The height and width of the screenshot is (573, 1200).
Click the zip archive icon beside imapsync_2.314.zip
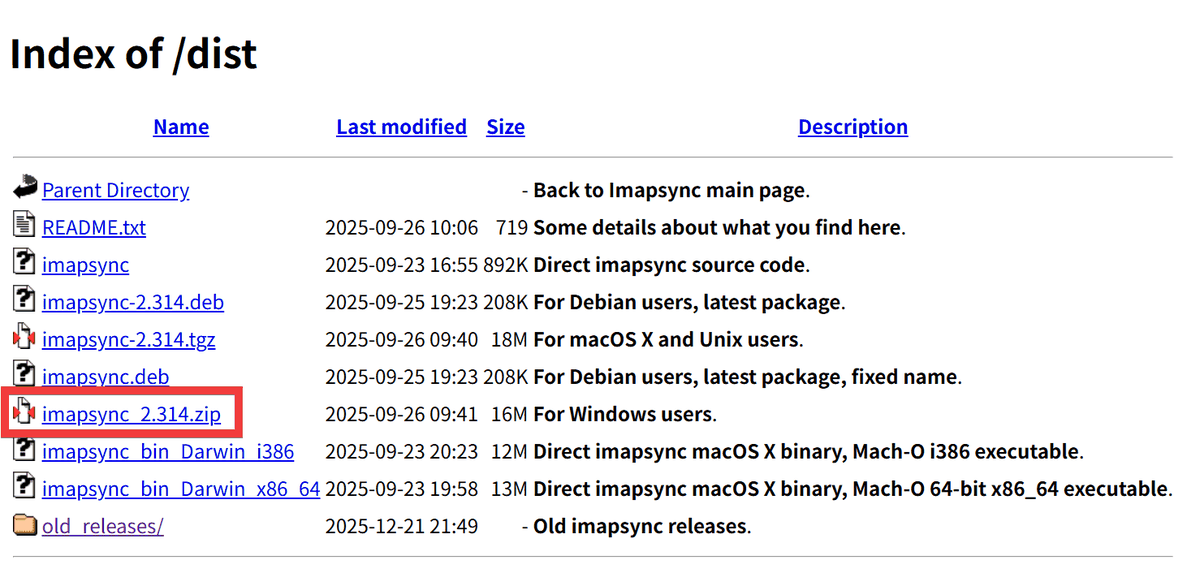point(25,412)
